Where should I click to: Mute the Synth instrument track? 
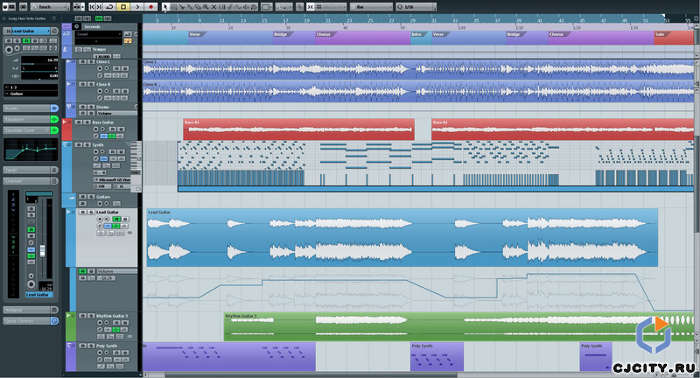point(79,145)
